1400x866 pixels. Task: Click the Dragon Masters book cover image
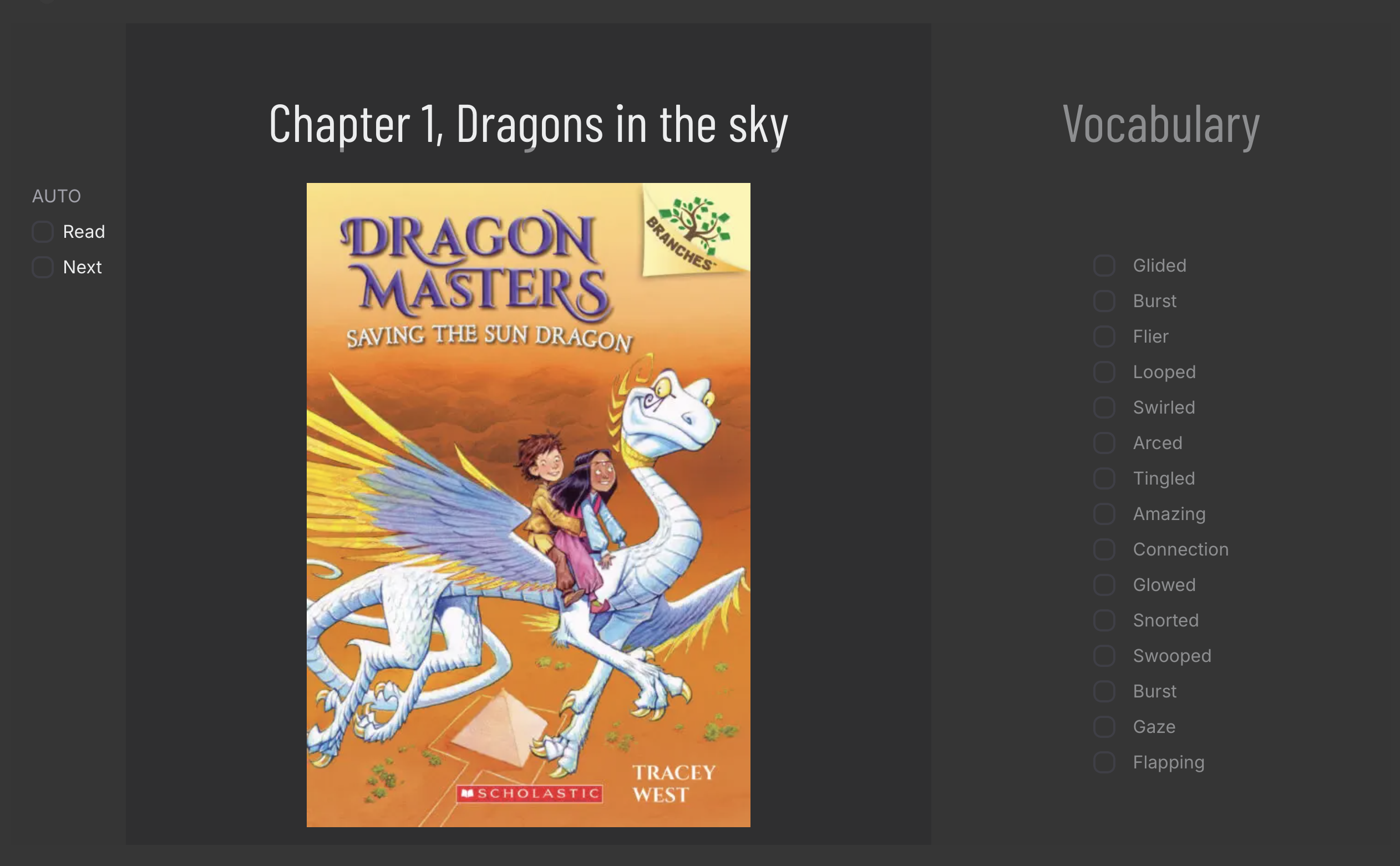pyautogui.click(x=528, y=505)
